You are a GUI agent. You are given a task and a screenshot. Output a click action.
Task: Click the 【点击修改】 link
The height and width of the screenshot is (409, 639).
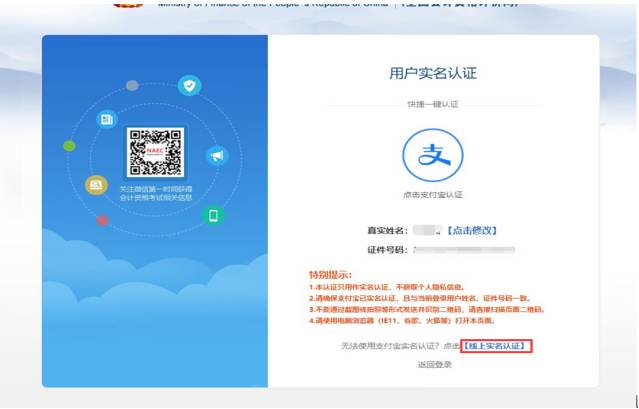[470, 230]
